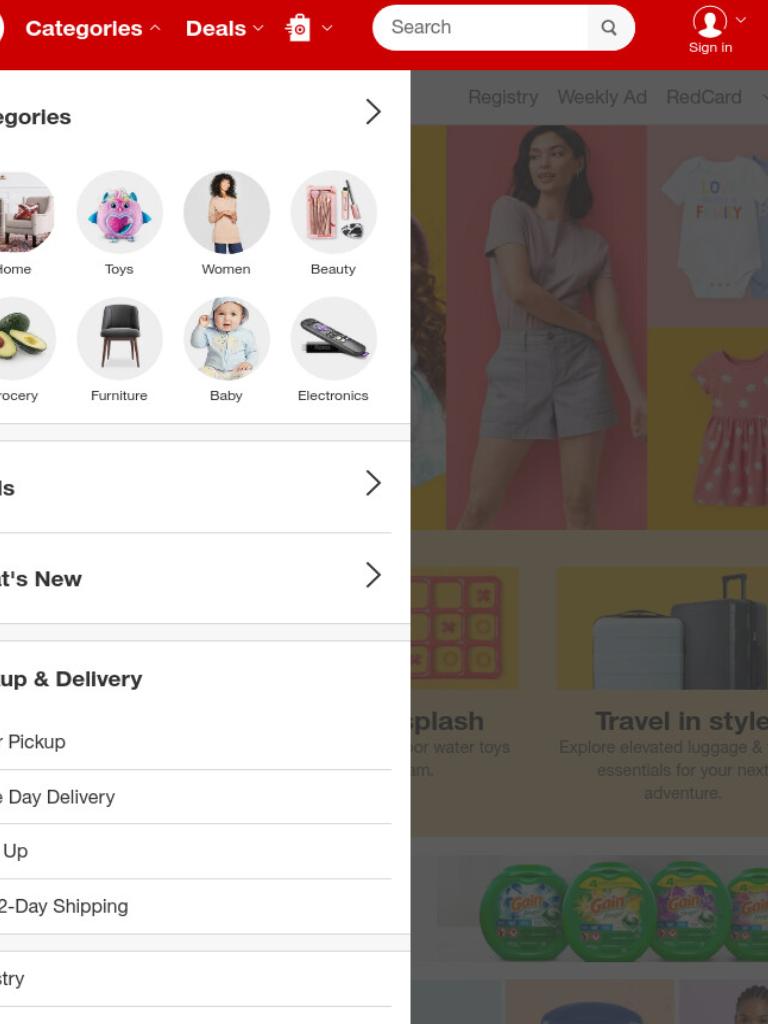Open the Weekly Ad tab
This screenshot has height=1024, width=768.
coord(601,97)
